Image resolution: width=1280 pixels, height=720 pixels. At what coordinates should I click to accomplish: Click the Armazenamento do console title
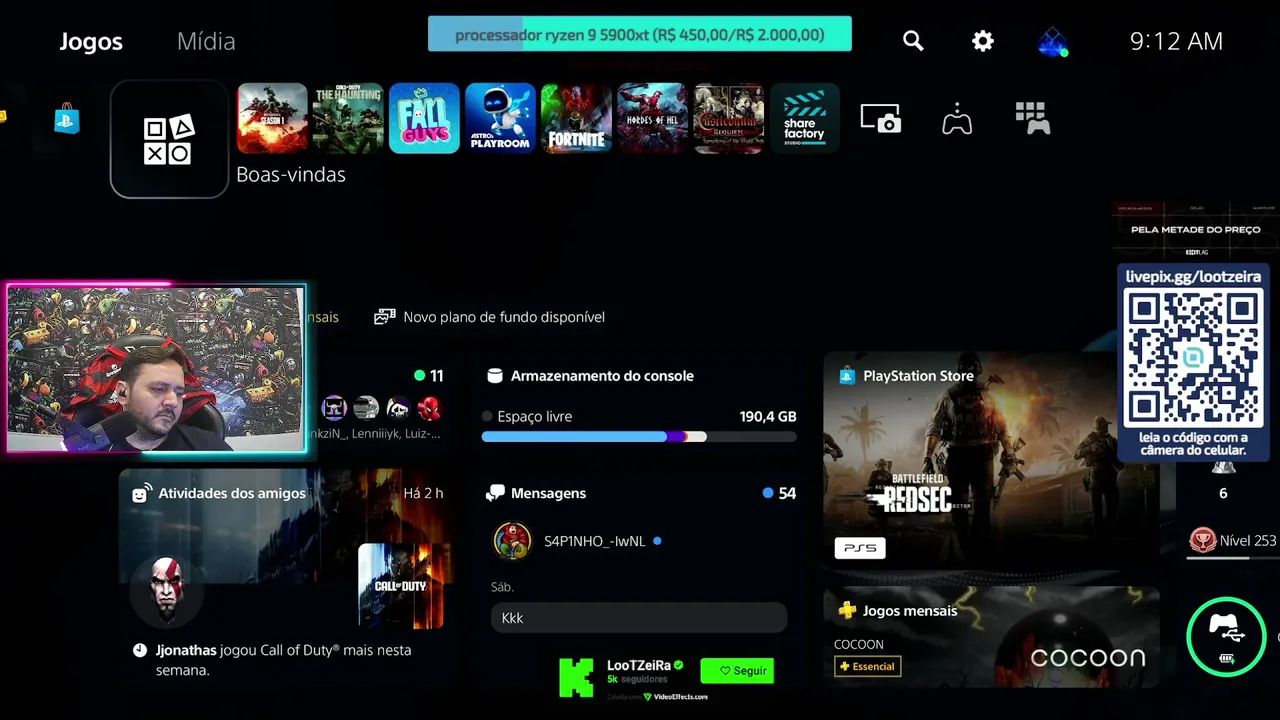(602, 376)
